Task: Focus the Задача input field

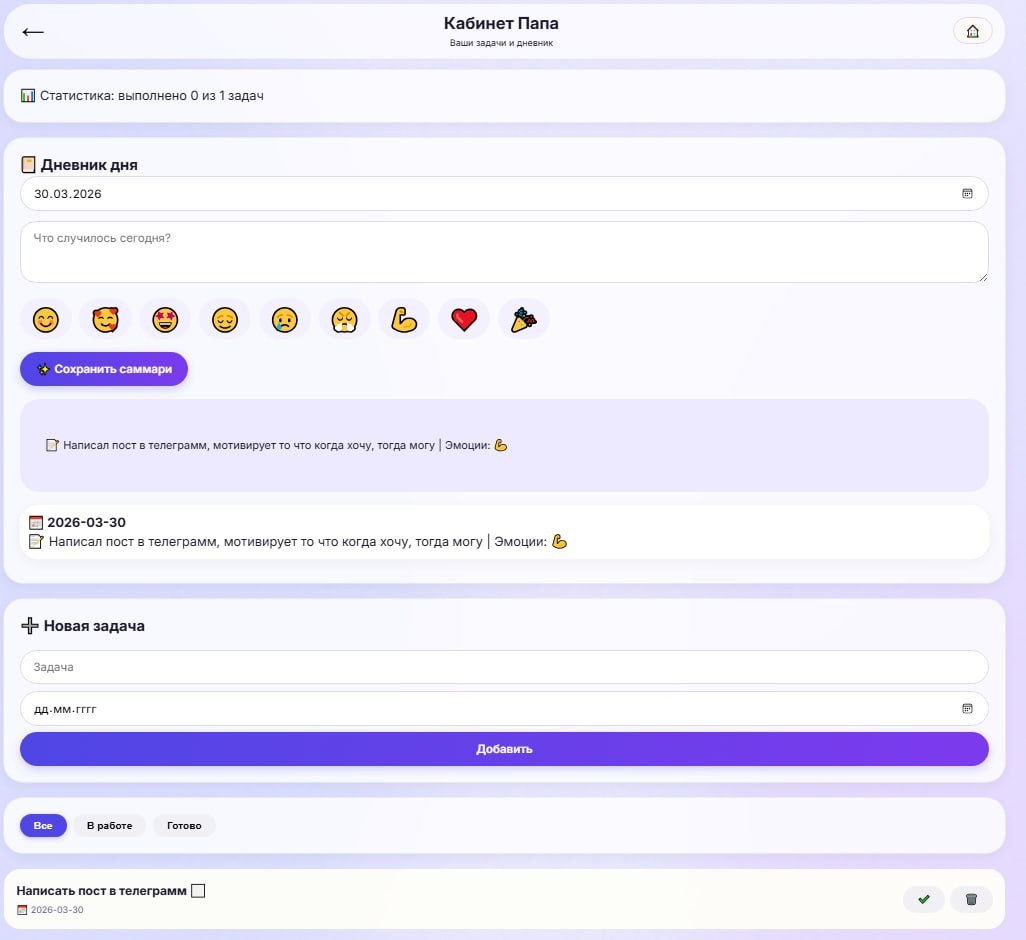Action: [x=504, y=667]
